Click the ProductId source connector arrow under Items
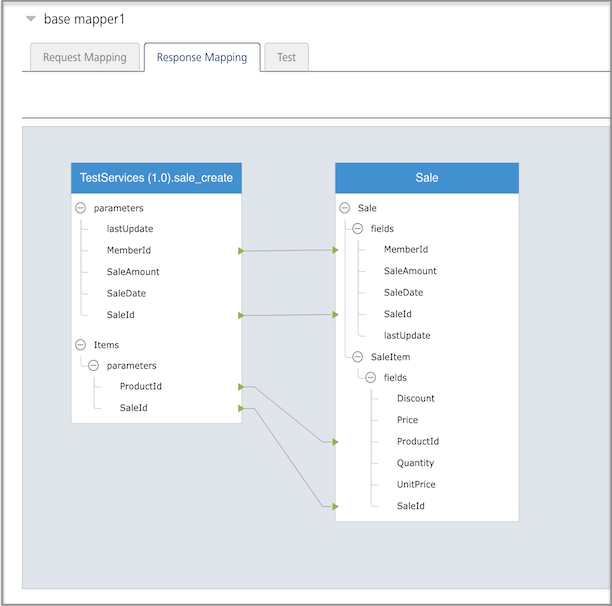 tap(240, 386)
